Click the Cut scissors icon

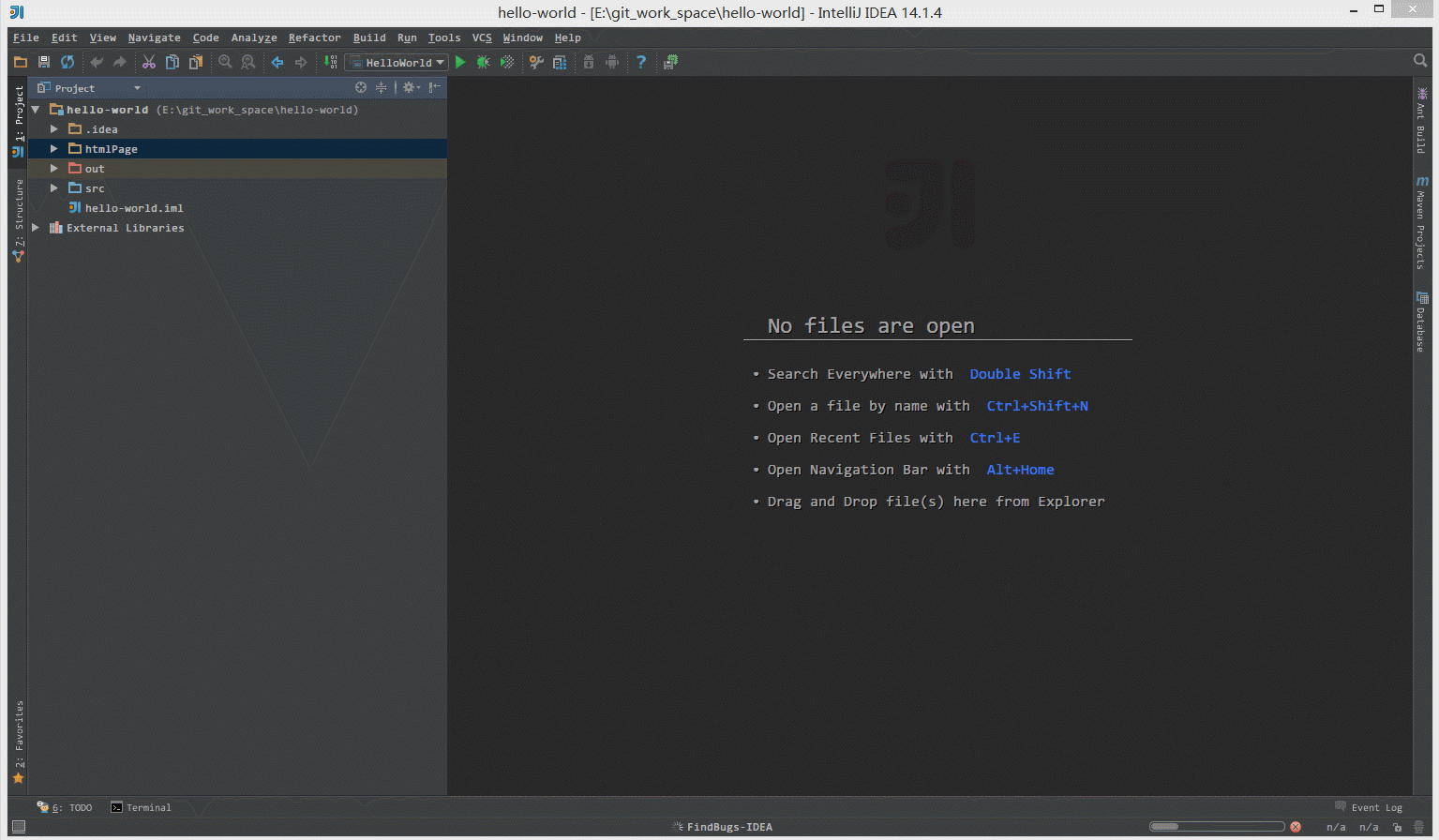pyautogui.click(x=148, y=62)
